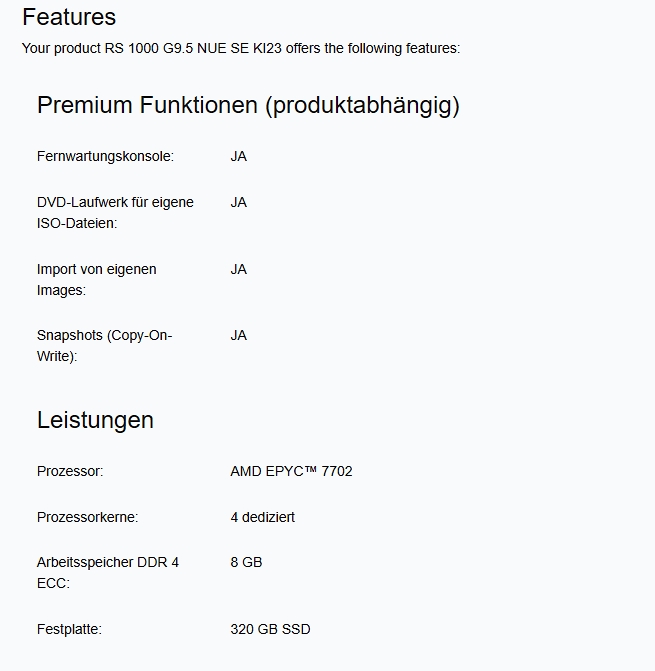This screenshot has width=655, height=671.
Task: Click the 320 GB SSD value
Action: [x=270, y=629]
